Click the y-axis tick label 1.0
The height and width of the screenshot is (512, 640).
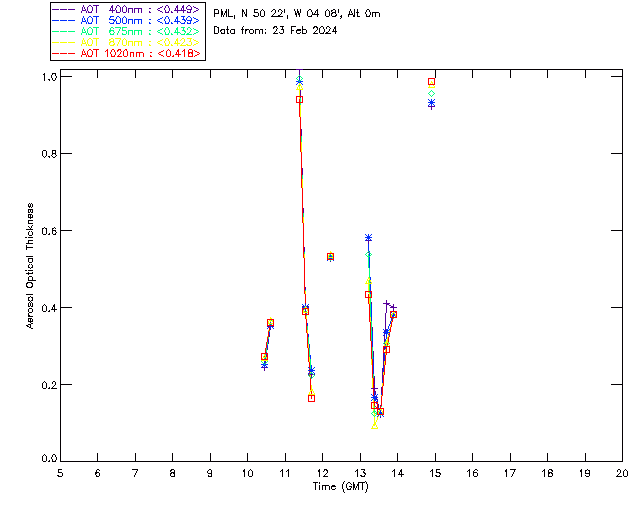[x=49, y=77]
